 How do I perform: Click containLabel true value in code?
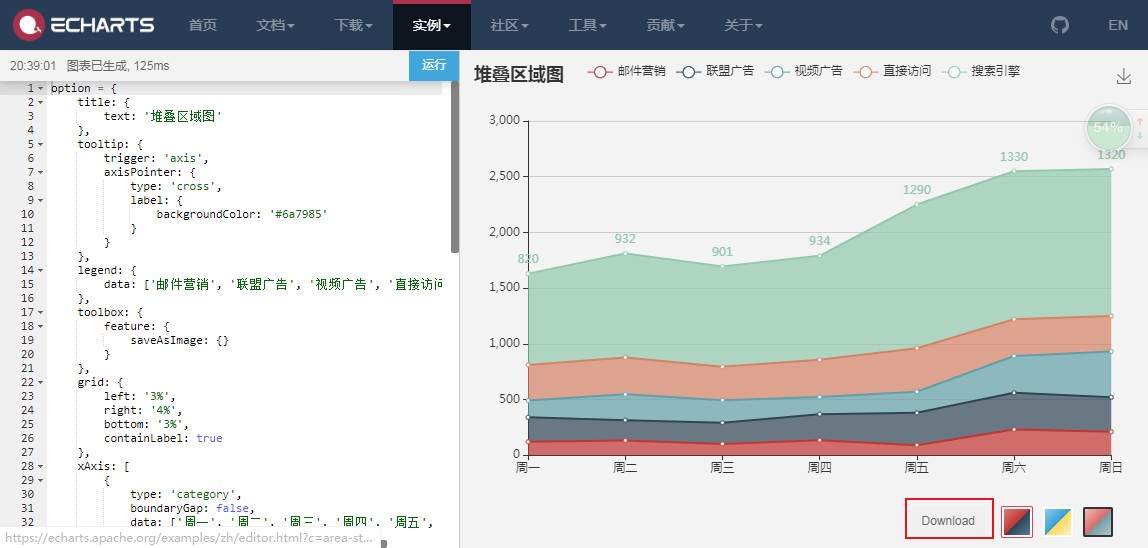[x=209, y=438]
